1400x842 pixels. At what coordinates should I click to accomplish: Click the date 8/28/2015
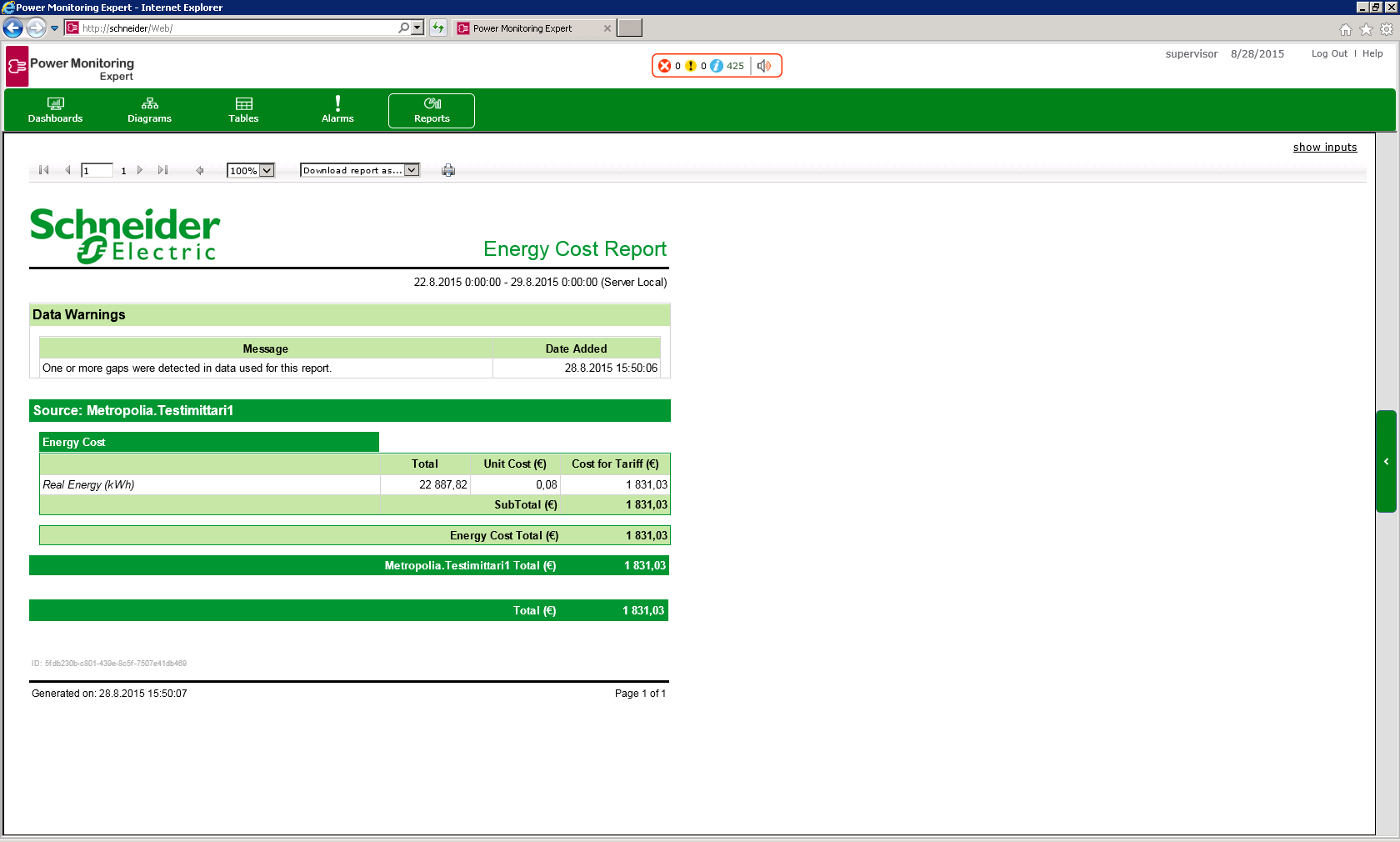(x=1257, y=54)
